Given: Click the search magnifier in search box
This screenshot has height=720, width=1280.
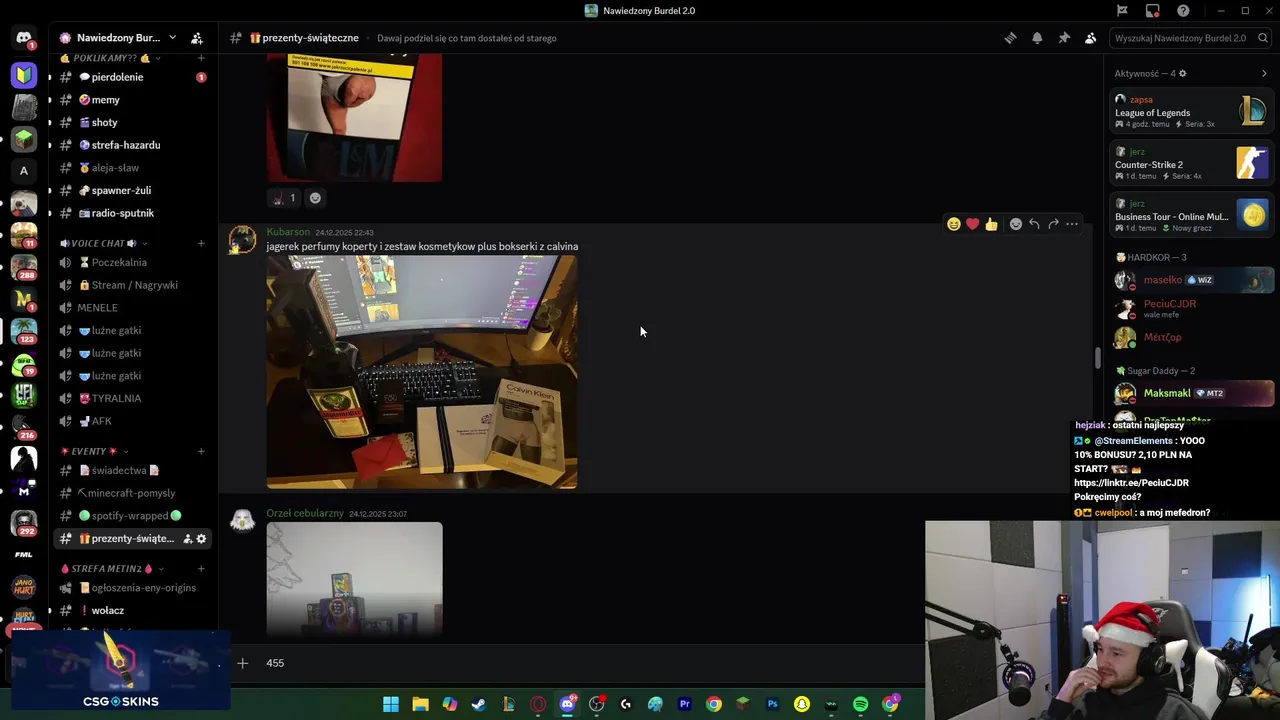Looking at the screenshot, I should (1262, 38).
